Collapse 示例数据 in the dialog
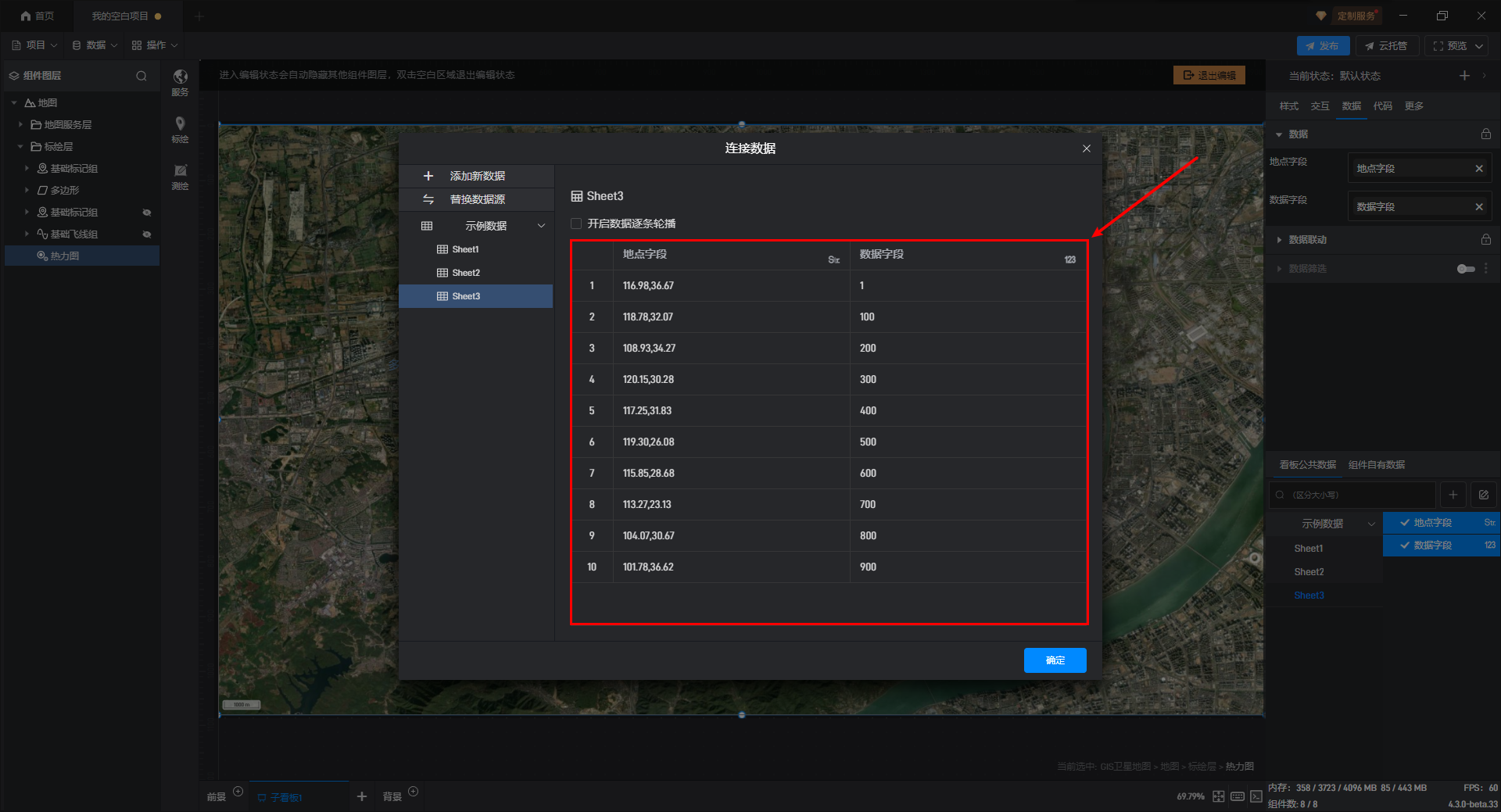 tap(541, 226)
